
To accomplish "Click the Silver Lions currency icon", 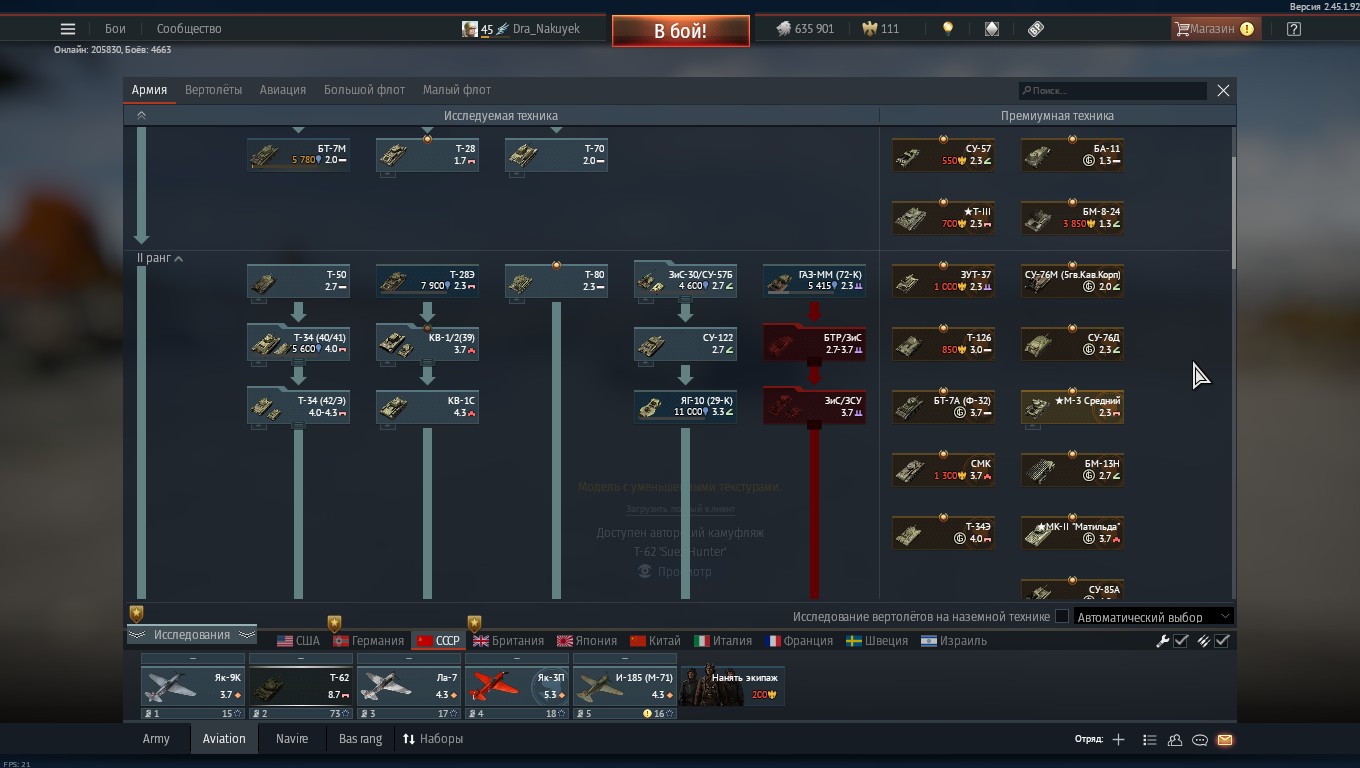I will coord(783,29).
